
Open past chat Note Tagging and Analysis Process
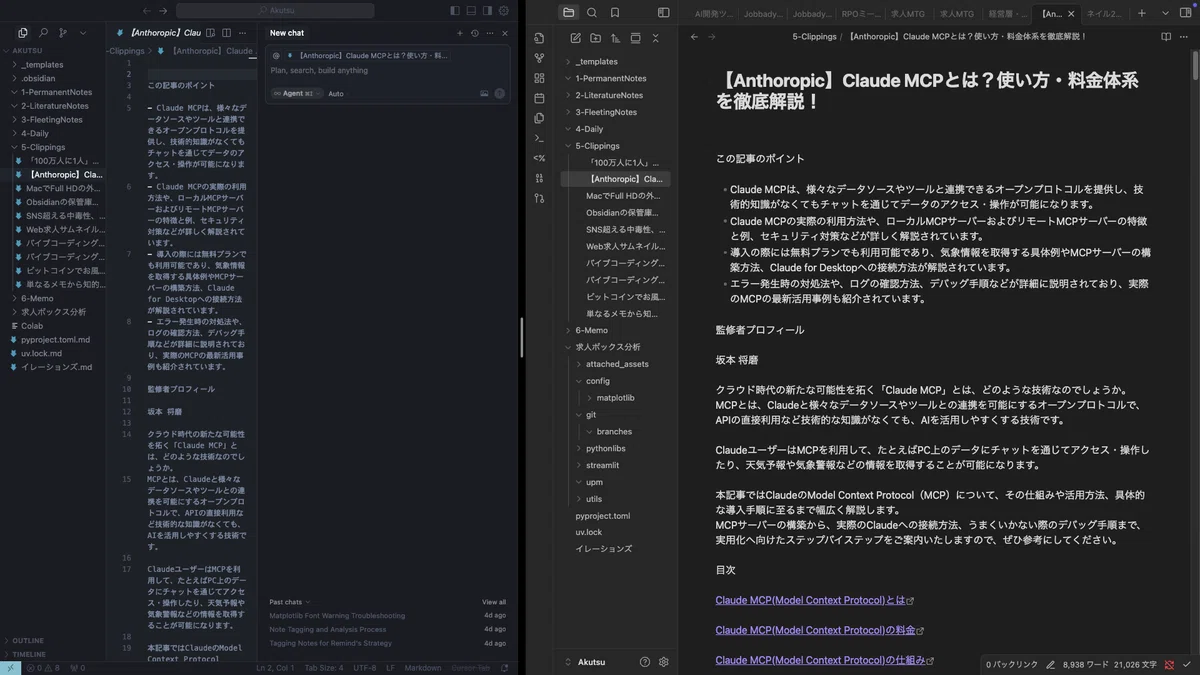[328, 629]
